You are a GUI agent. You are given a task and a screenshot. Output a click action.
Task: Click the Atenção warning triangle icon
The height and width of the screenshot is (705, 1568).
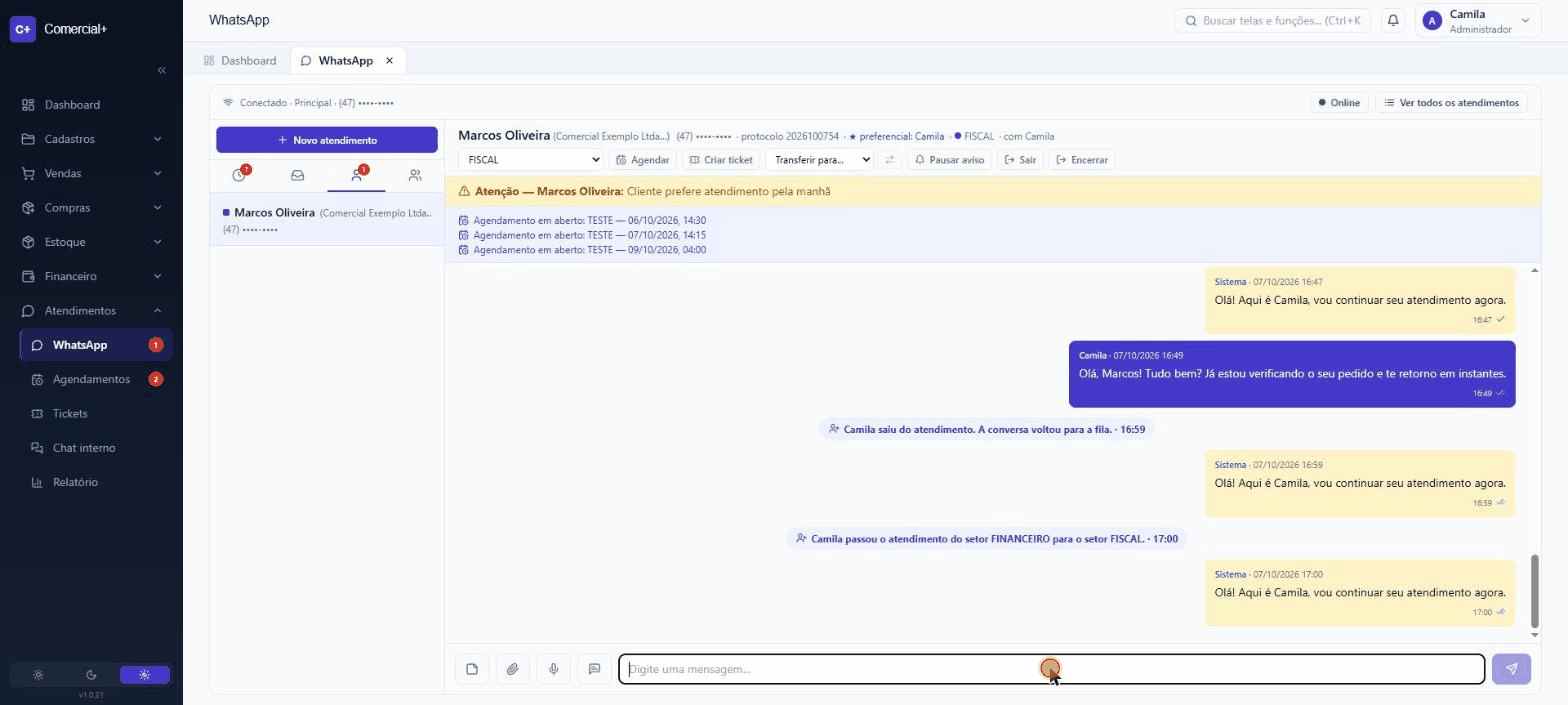tap(464, 191)
